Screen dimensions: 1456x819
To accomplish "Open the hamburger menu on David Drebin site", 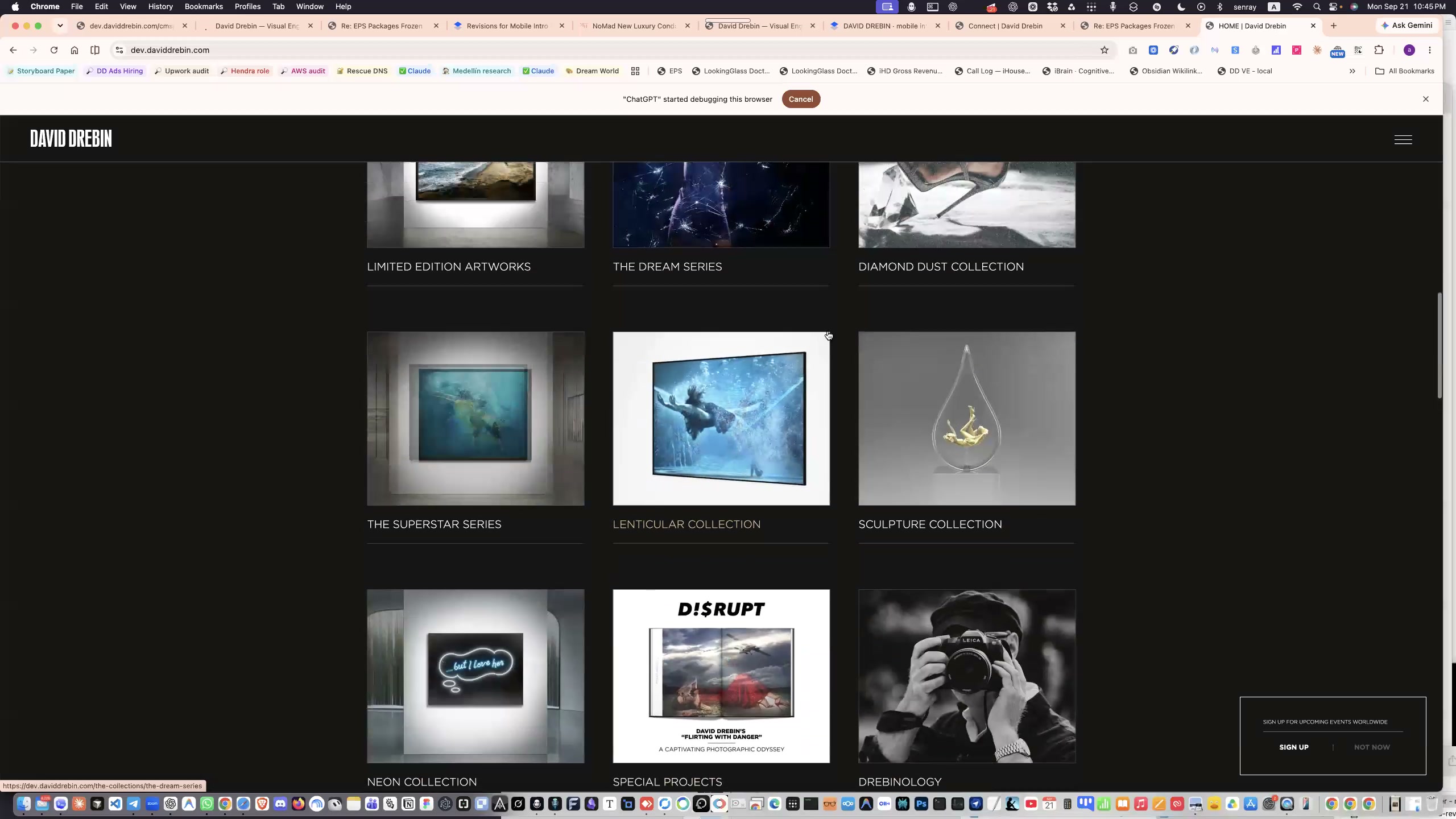I will click(1403, 139).
